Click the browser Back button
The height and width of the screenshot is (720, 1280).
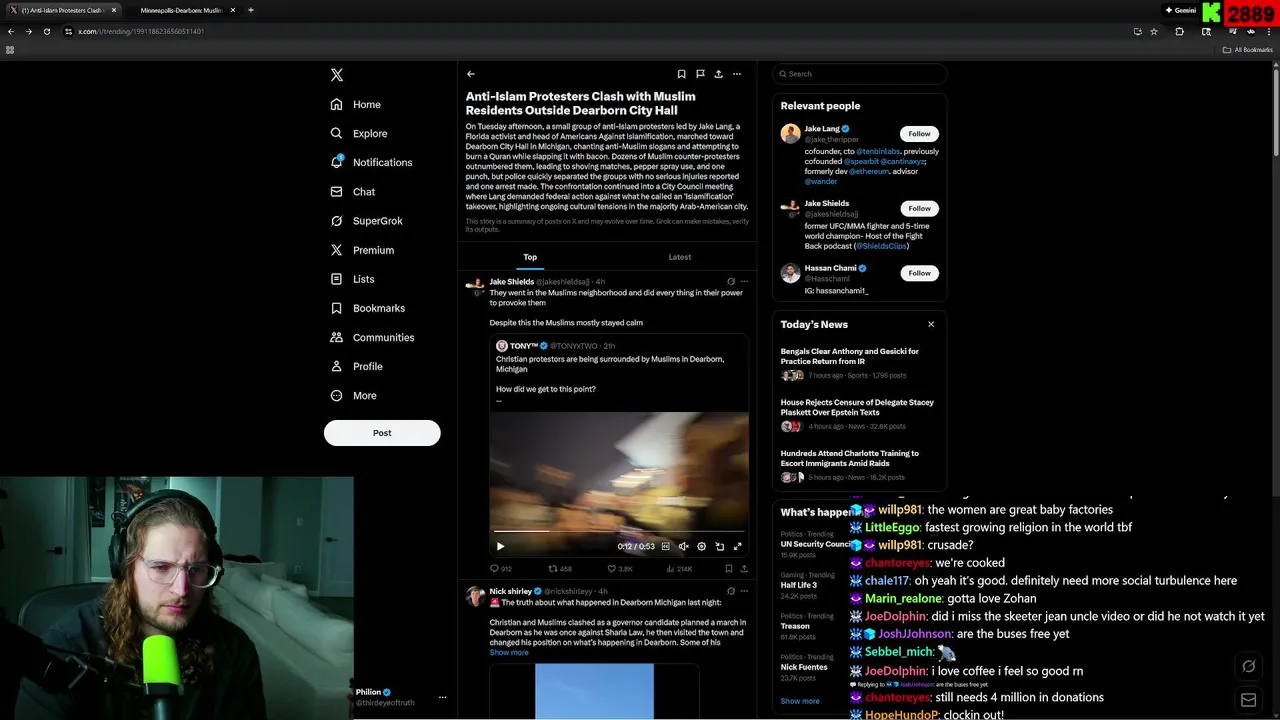tap(11, 31)
